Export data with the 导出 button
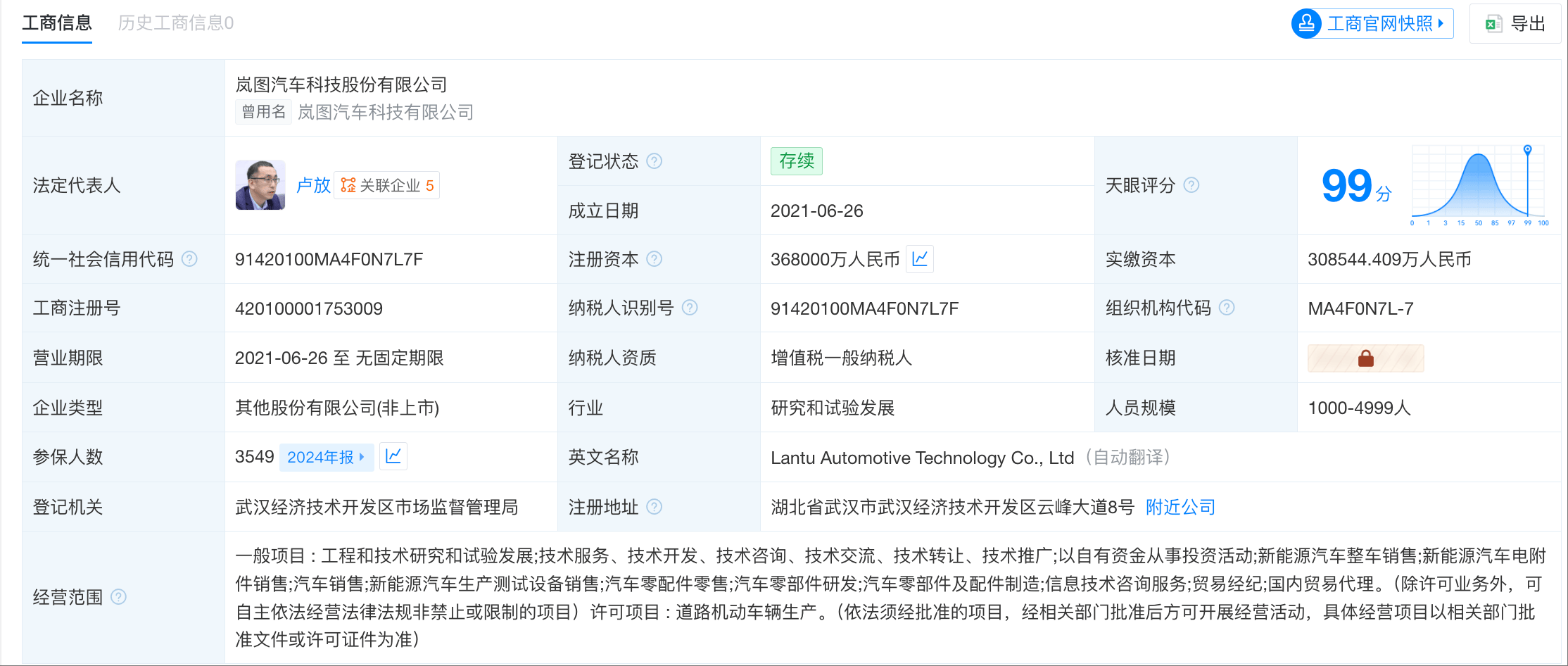Image resolution: width=1568 pixels, height=666 pixels. pos(1515,24)
